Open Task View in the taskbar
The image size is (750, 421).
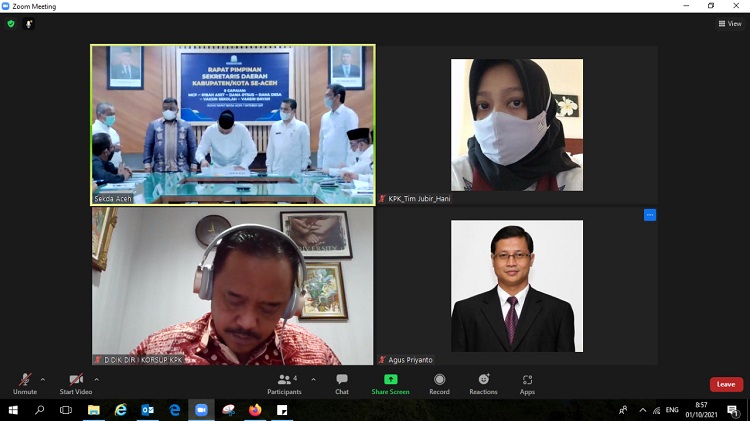click(66, 410)
